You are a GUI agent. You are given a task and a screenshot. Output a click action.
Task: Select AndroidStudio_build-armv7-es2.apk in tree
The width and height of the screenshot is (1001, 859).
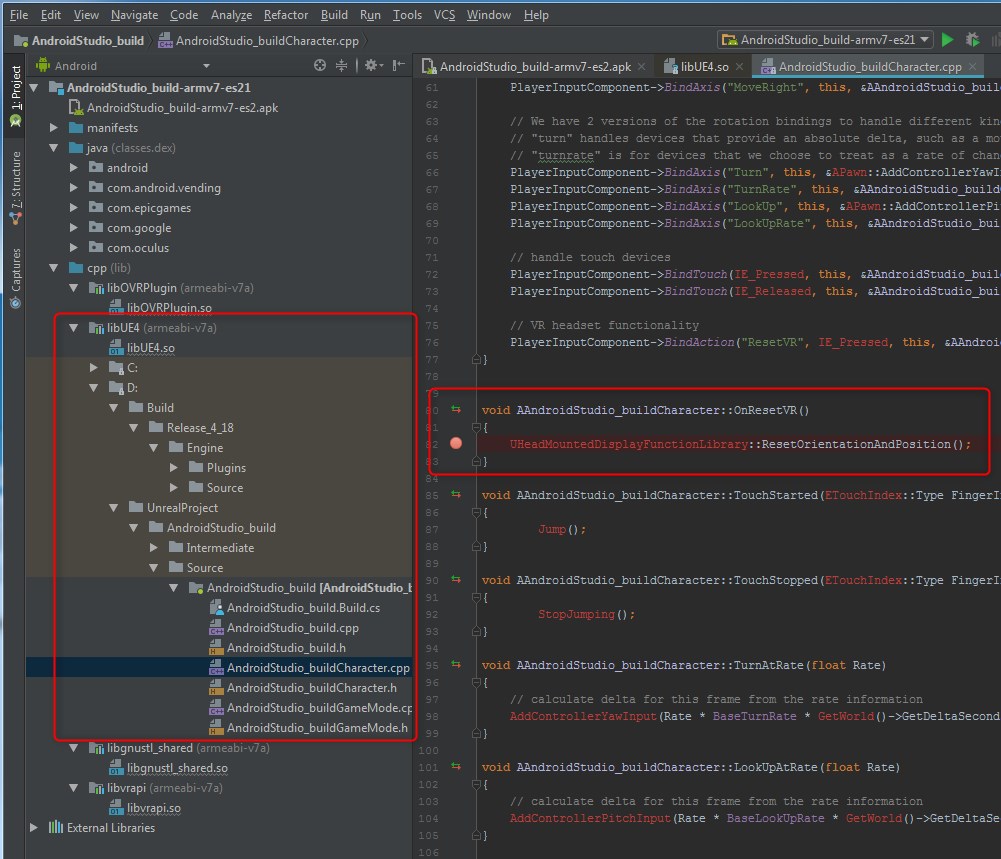coord(182,108)
